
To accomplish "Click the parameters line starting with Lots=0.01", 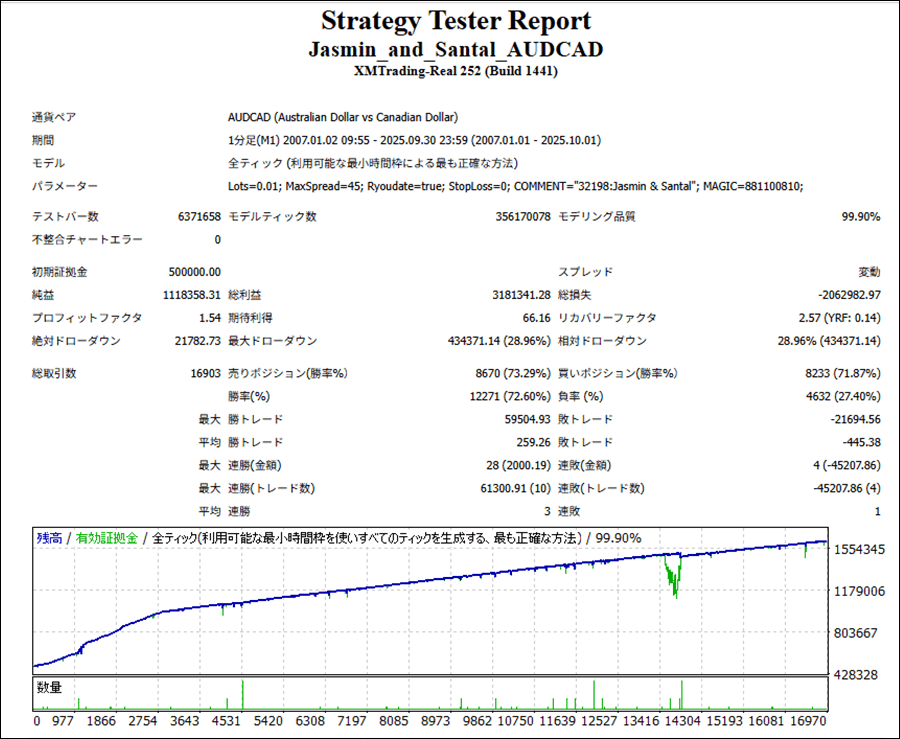I will 515,185.
